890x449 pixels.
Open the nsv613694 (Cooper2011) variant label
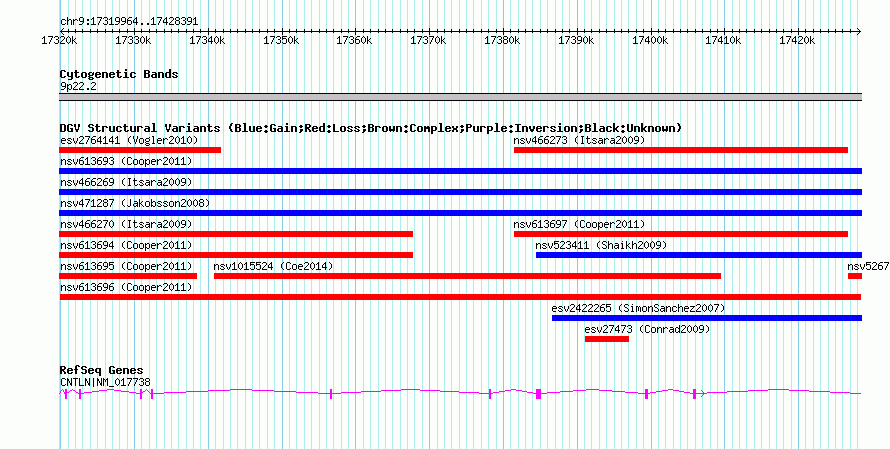[126, 245]
